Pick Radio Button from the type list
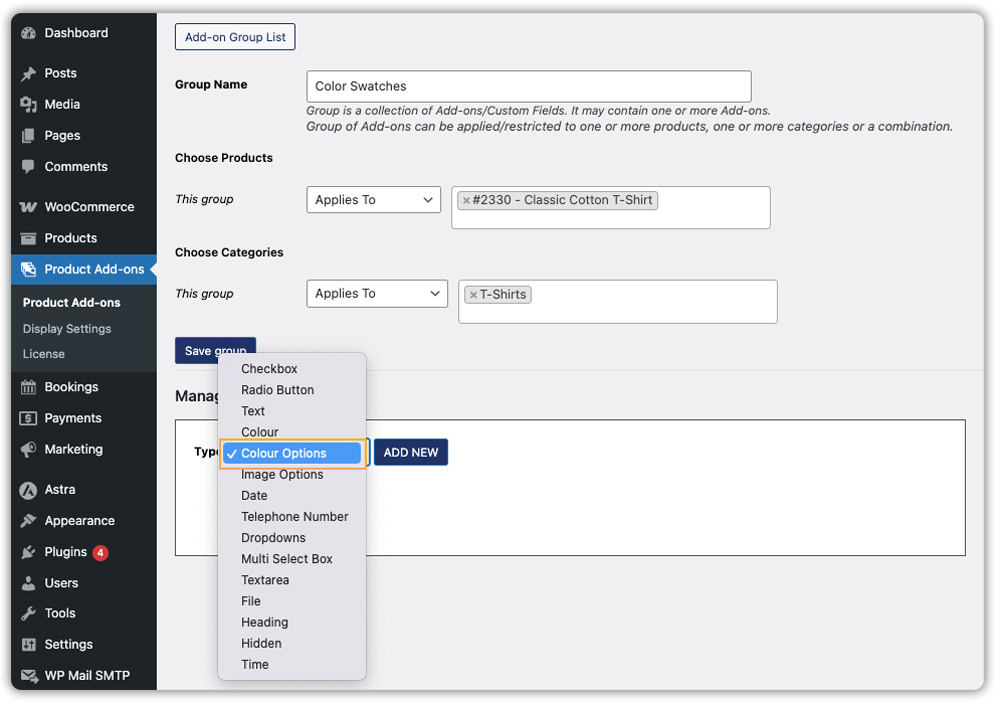The width and height of the screenshot is (1000, 702). pos(277,390)
